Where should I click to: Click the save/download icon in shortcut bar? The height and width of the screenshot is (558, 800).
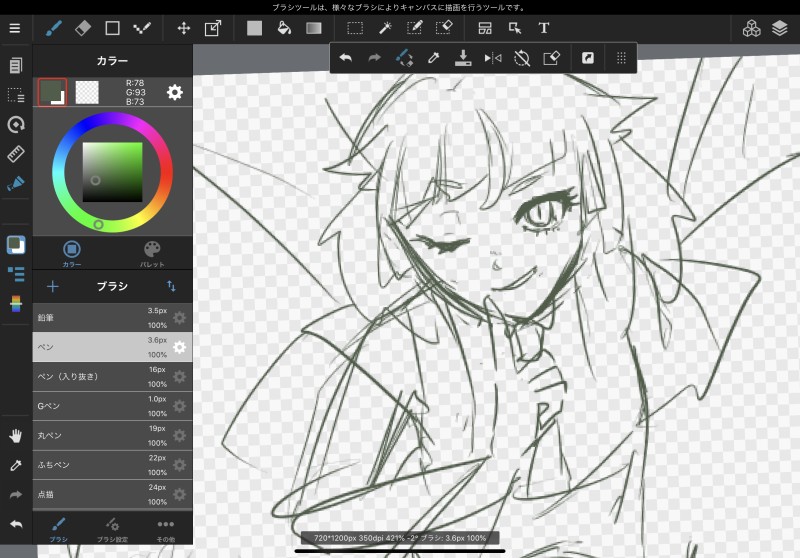[463, 58]
